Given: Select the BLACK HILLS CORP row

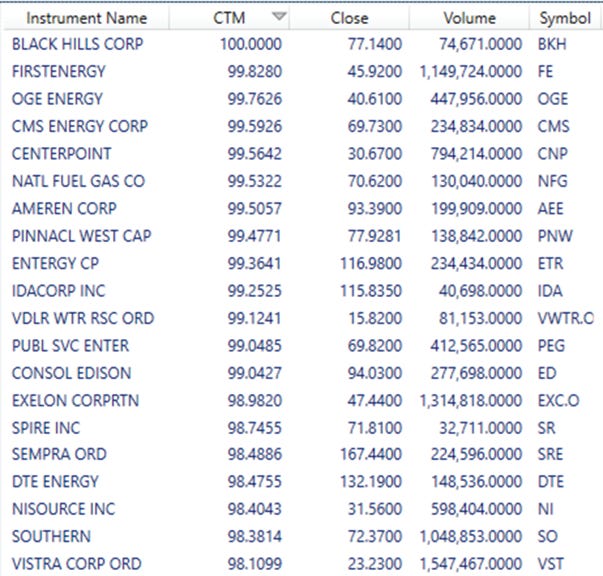Looking at the screenshot, I should pyautogui.click(x=302, y=44).
